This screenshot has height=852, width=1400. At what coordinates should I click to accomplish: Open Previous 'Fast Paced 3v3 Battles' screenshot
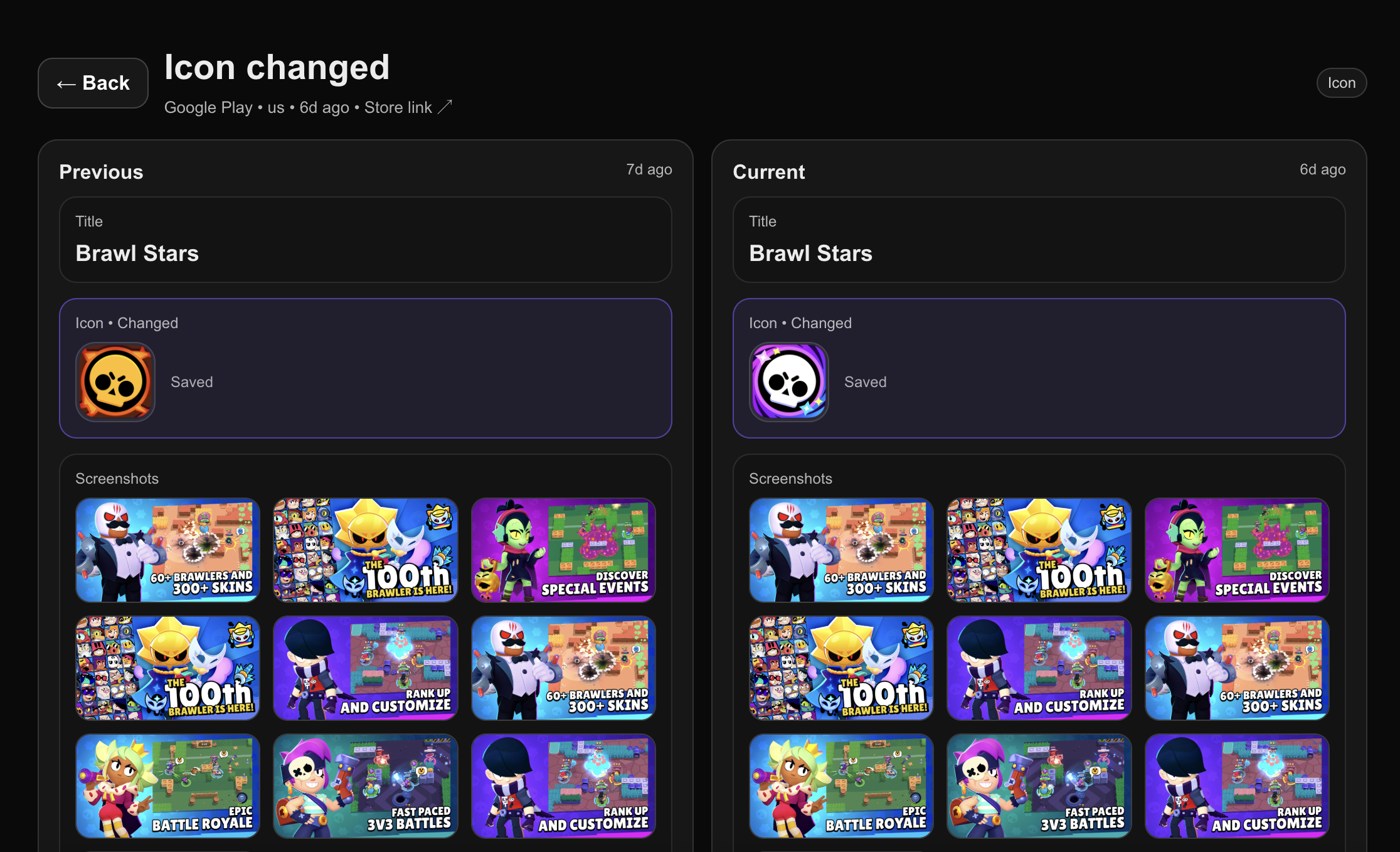(366, 786)
